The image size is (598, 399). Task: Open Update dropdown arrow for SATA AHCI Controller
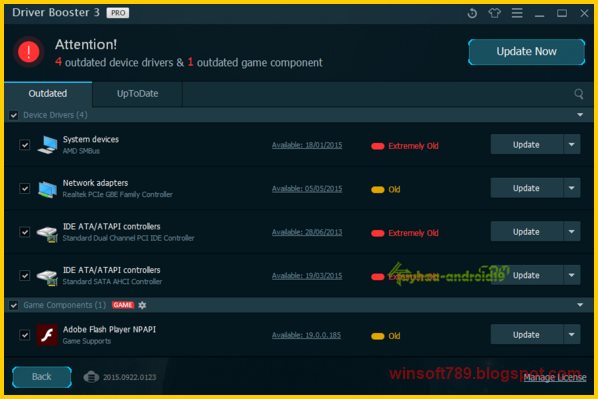(572, 275)
